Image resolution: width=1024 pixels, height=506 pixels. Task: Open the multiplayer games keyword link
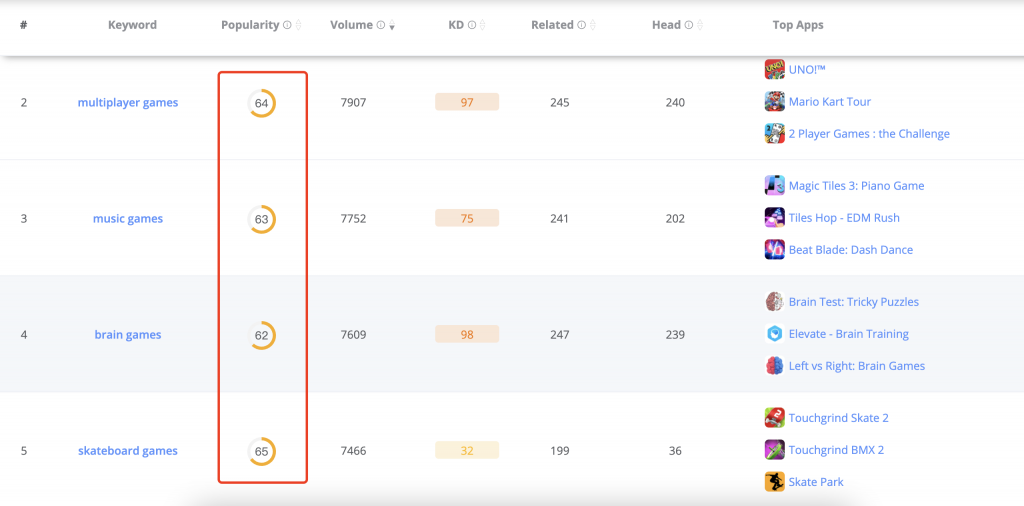click(128, 103)
